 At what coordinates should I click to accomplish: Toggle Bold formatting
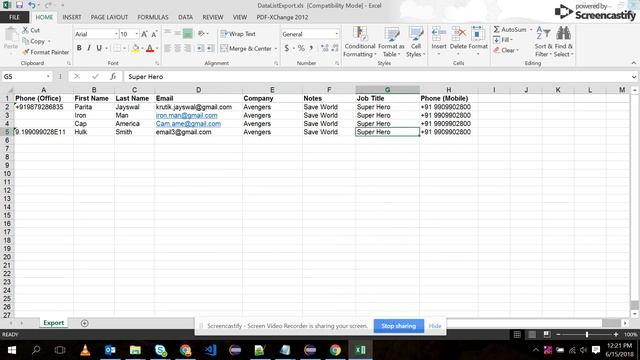point(79,48)
